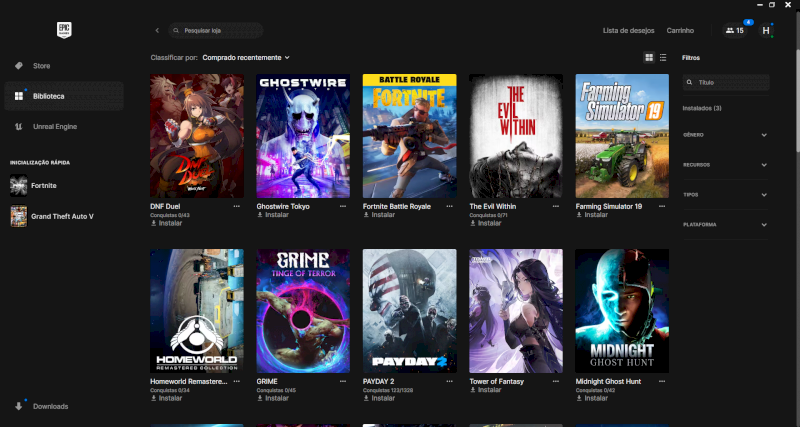Click the Downloads arrow icon
800x427 pixels.
(x=19, y=406)
